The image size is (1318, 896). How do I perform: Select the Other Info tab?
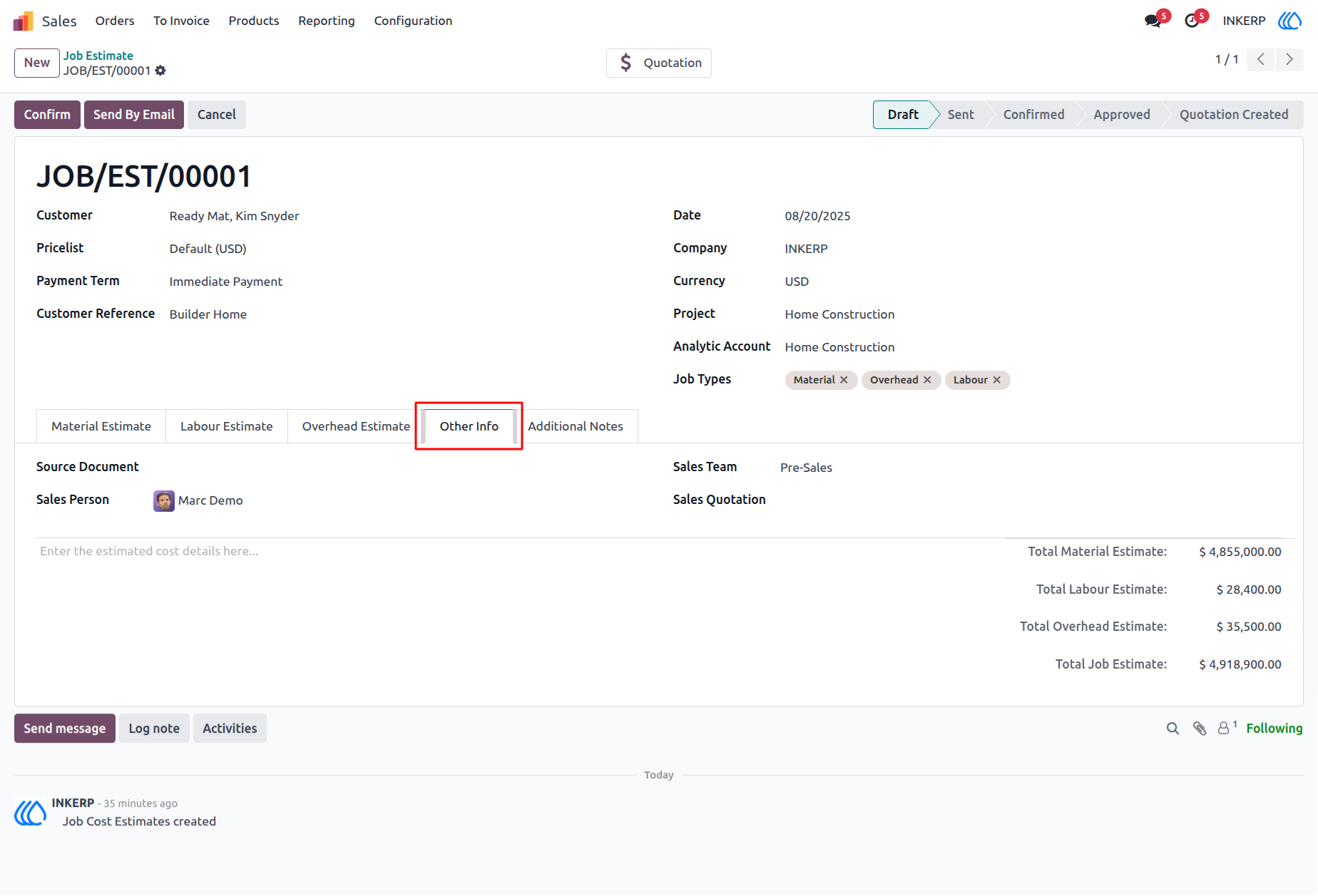point(469,426)
